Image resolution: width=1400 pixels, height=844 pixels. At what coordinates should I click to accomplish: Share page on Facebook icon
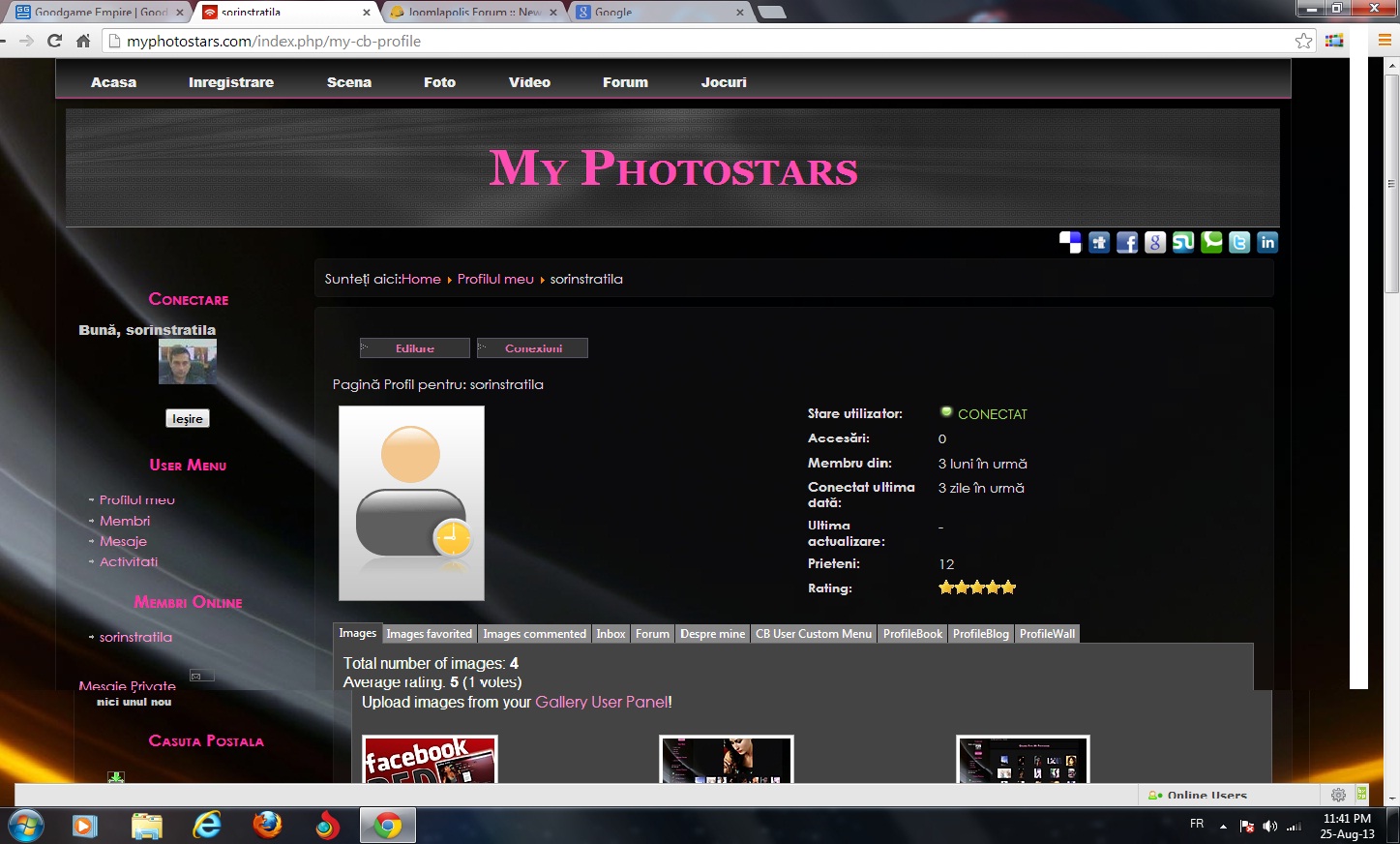pos(1127,243)
